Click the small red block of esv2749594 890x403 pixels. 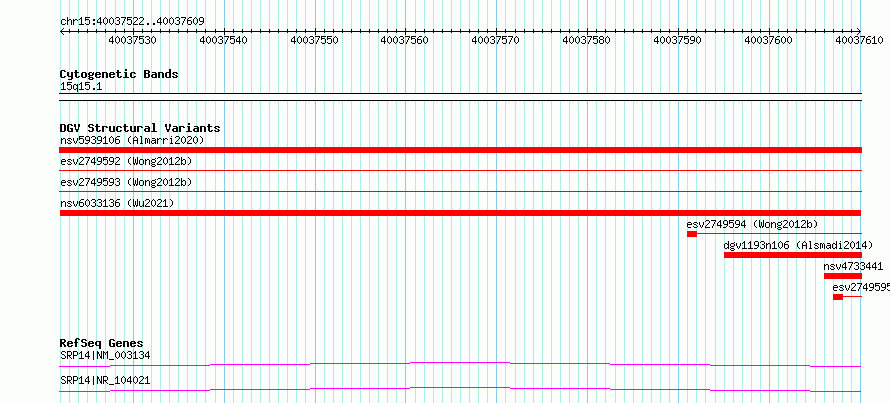pyautogui.click(x=692, y=234)
